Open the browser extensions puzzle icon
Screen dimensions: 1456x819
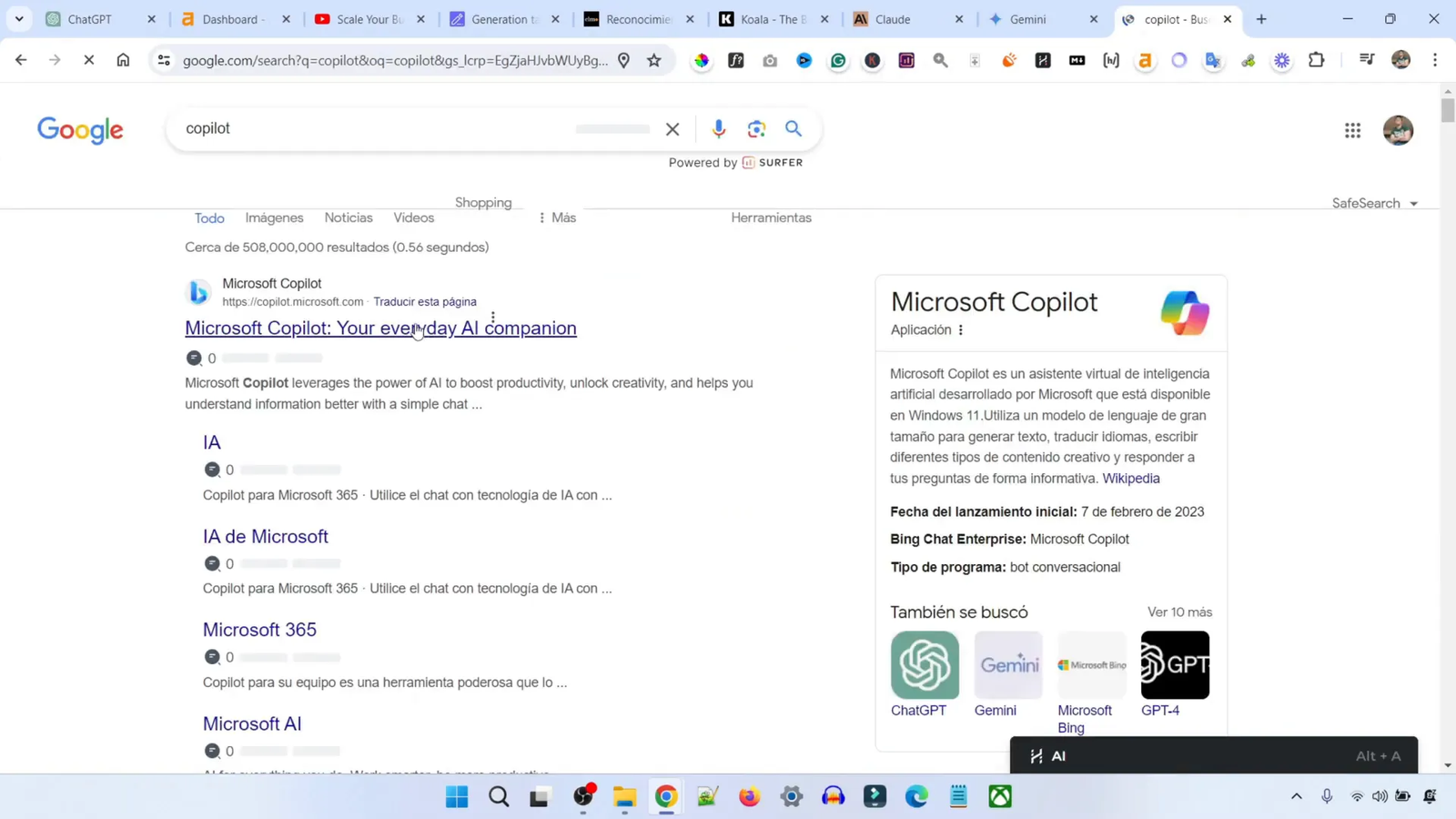[1316, 60]
